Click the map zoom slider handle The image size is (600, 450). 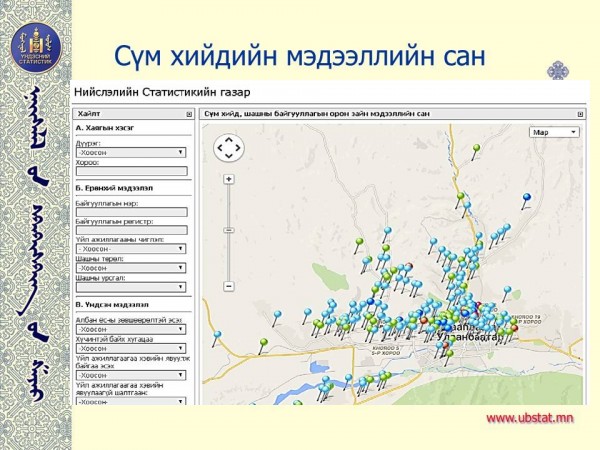229,230
